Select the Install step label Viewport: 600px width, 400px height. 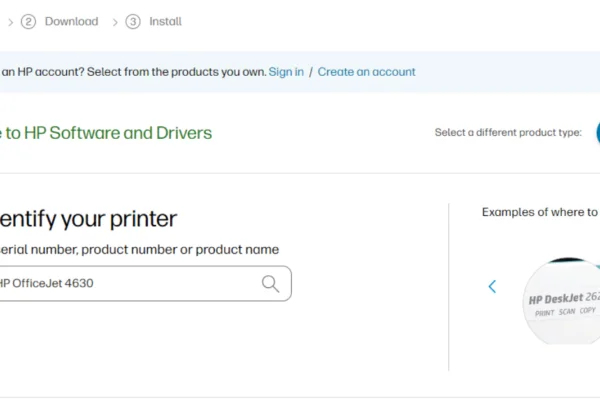click(x=166, y=21)
